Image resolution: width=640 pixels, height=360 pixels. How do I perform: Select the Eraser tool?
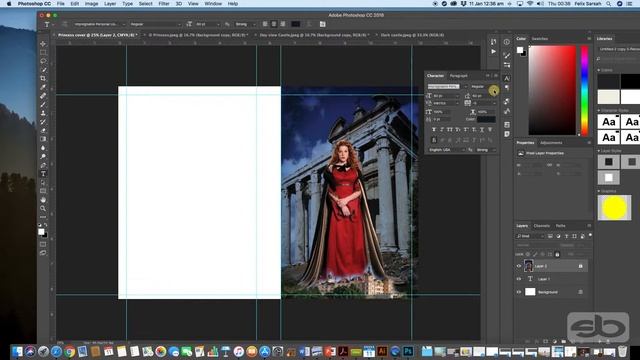(43, 130)
